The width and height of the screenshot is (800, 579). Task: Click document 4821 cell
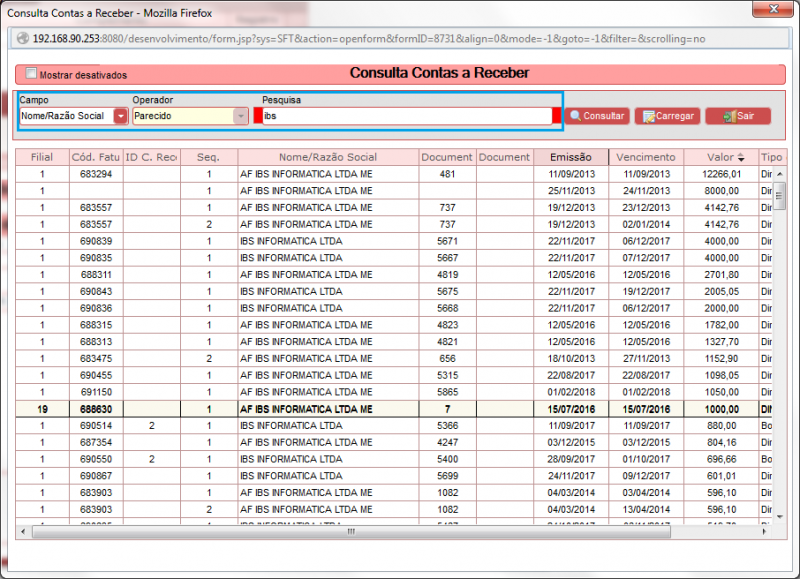coord(447,342)
